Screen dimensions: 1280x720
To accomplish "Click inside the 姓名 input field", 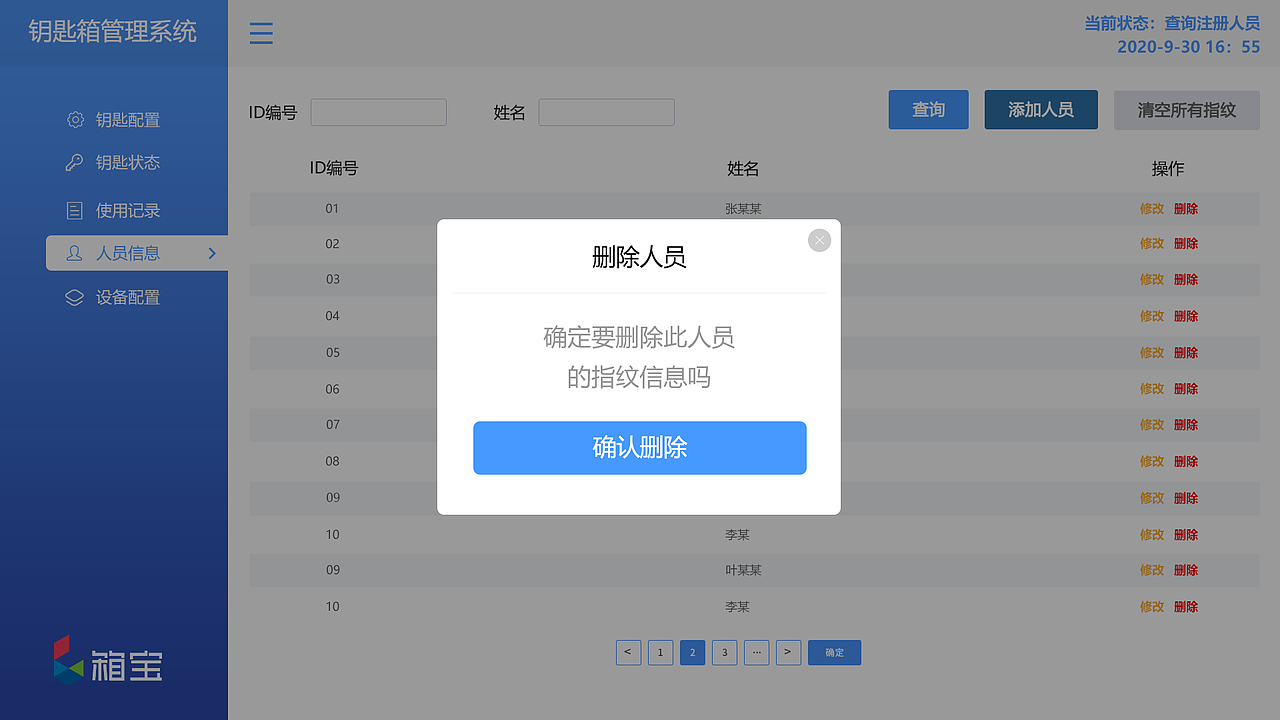I will tap(606, 112).
